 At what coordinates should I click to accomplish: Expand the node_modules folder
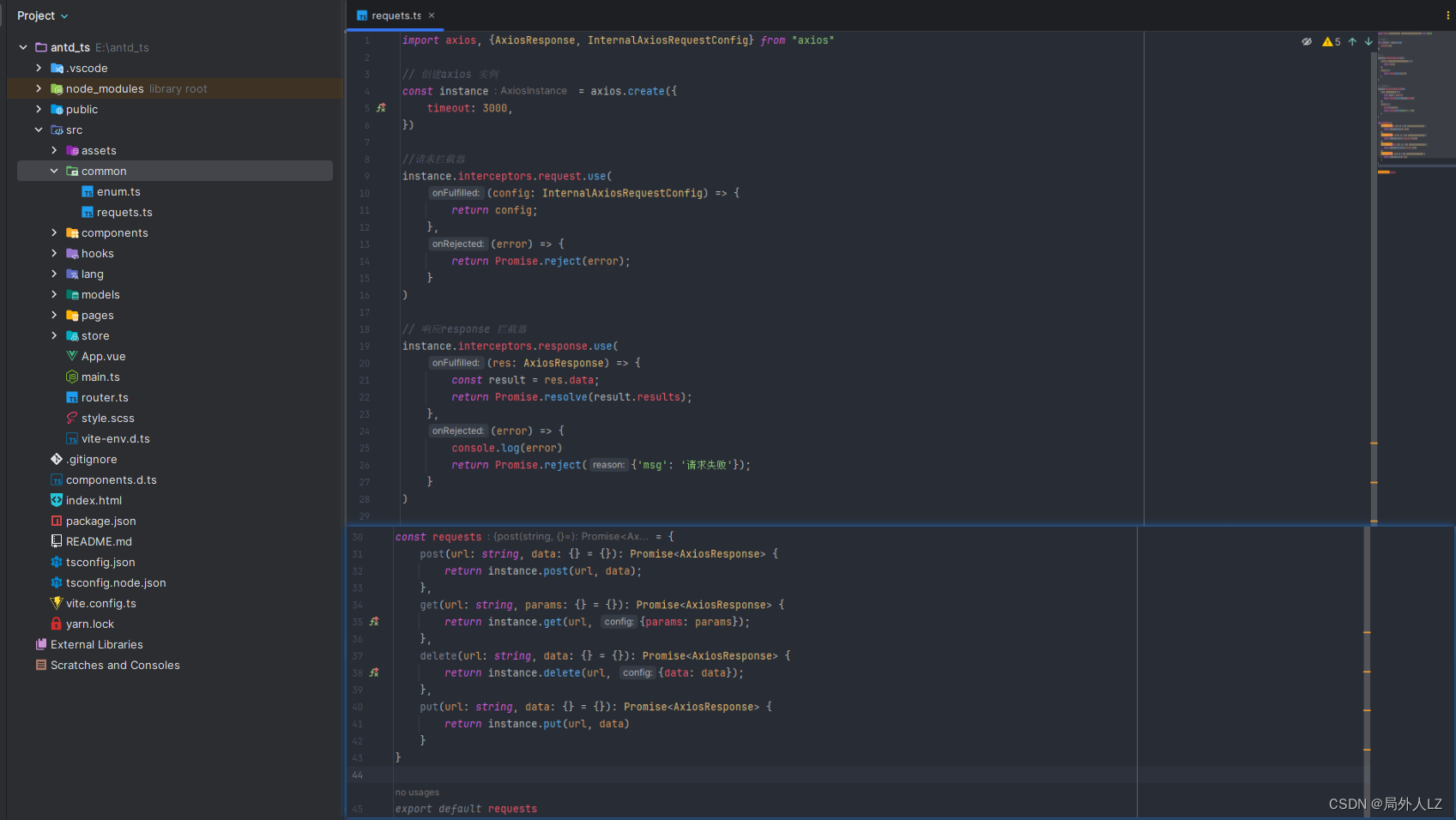pos(39,88)
